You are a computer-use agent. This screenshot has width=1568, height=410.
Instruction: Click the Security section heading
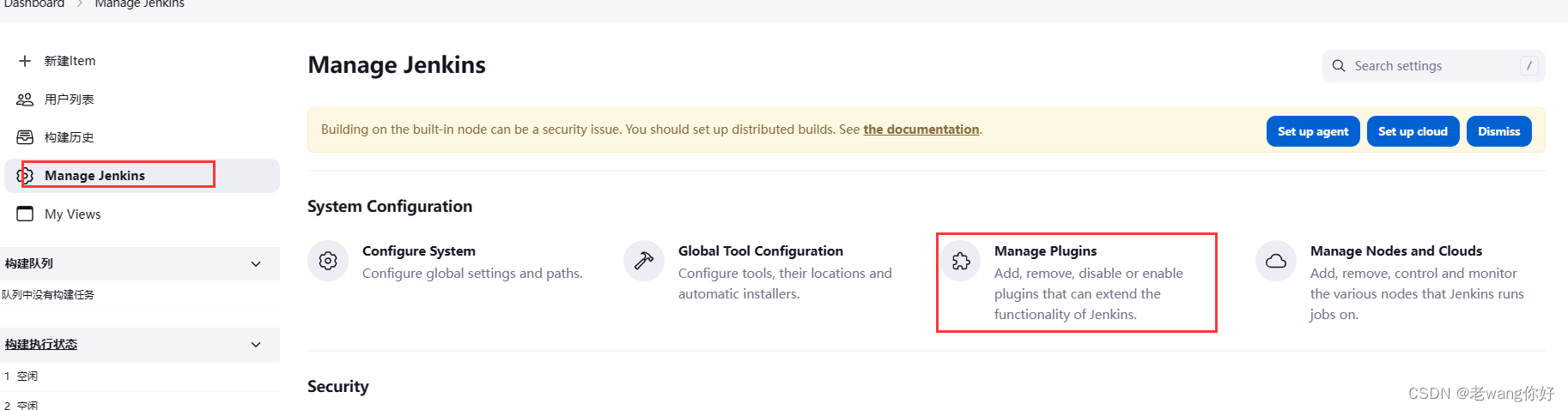[338, 387]
